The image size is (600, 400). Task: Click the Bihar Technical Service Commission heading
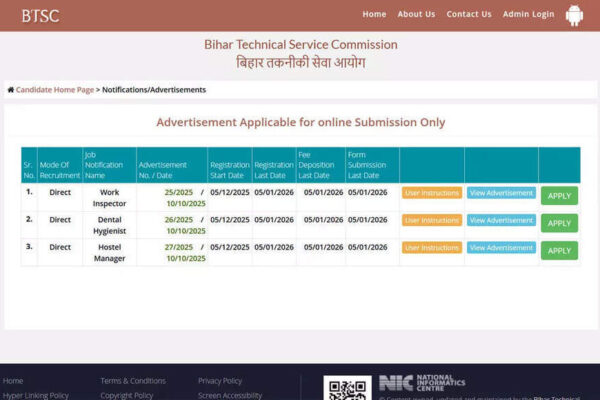(x=300, y=44)
